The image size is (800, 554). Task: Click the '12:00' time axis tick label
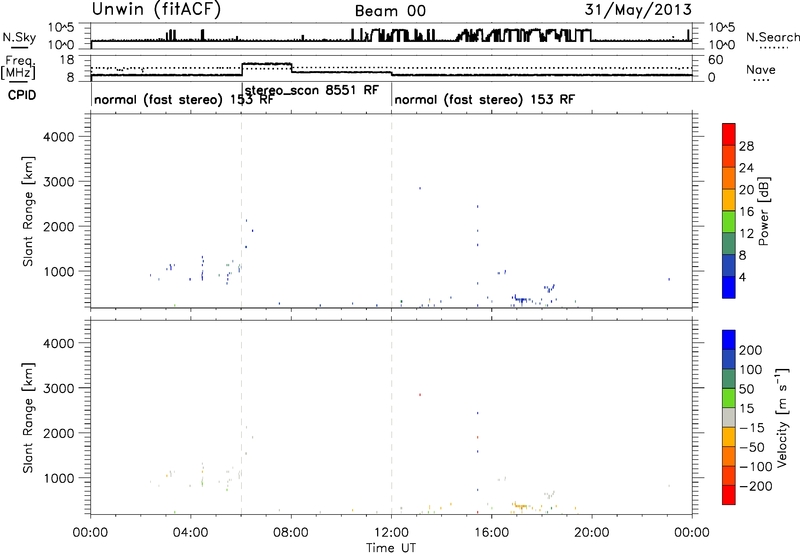[391, 533]
